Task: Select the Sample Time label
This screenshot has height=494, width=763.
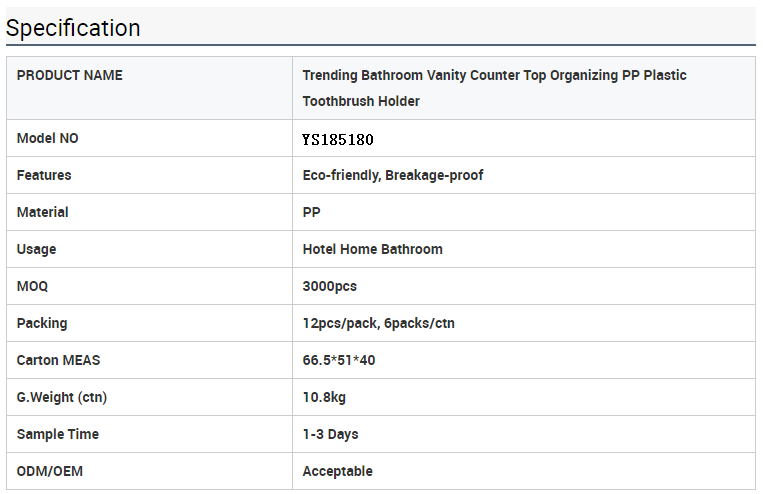Action: [58, 434]
